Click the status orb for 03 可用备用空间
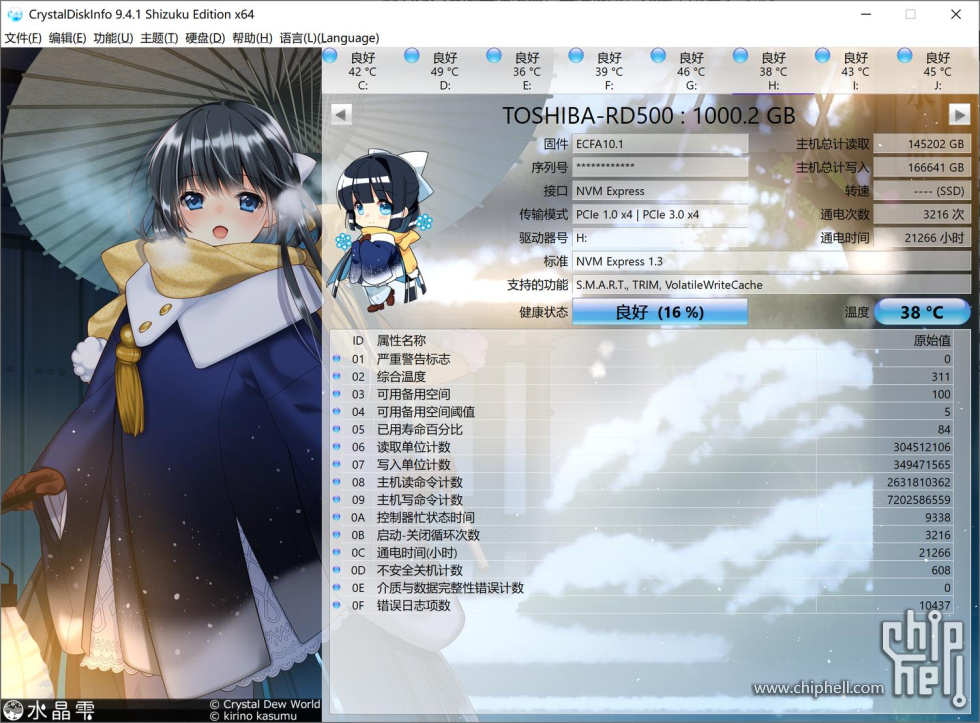980x723 pixels. click(x=337, y=394)
